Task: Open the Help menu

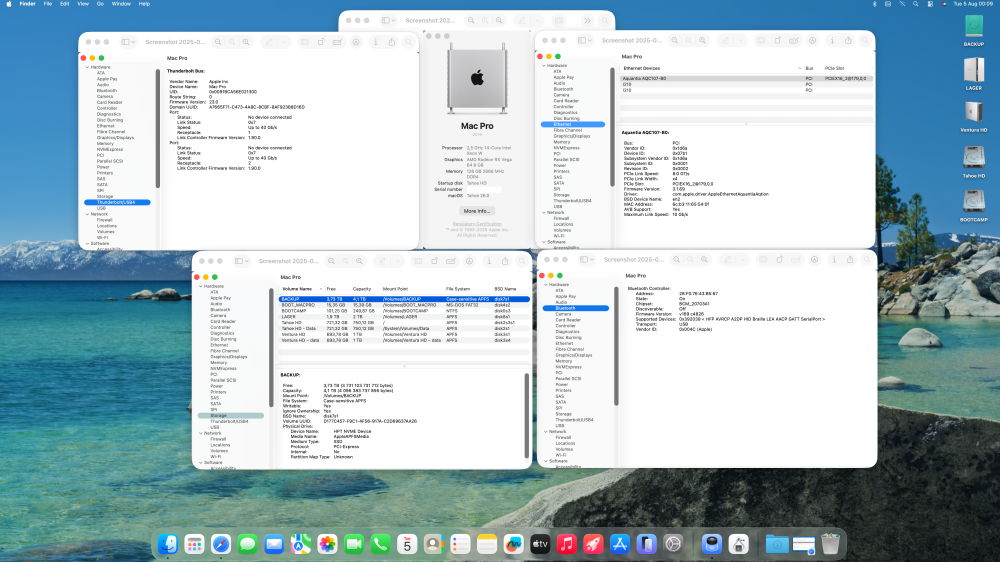Action: (x=144, y=4)
